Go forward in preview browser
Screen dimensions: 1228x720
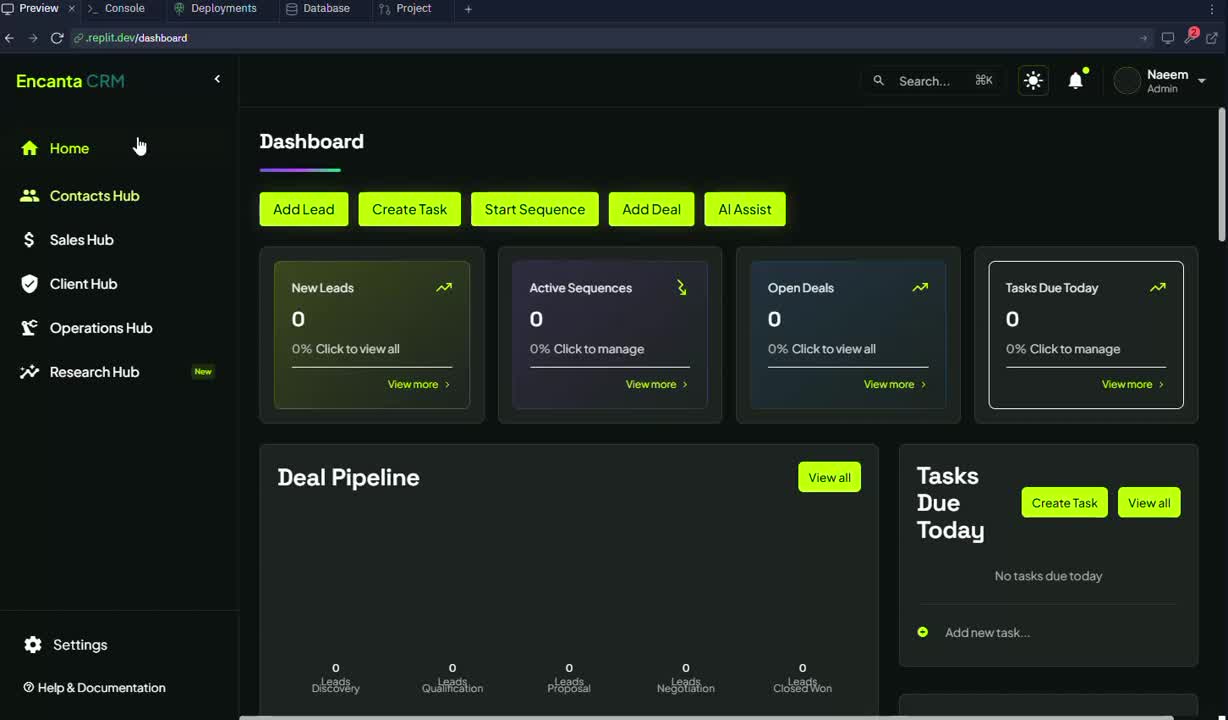[33, 38]
